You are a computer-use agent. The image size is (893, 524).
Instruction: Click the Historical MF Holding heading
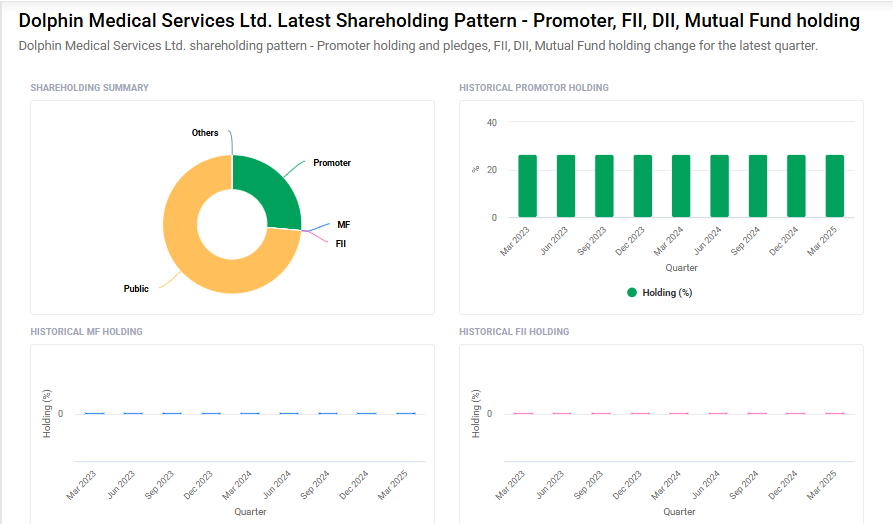[87, 331]
